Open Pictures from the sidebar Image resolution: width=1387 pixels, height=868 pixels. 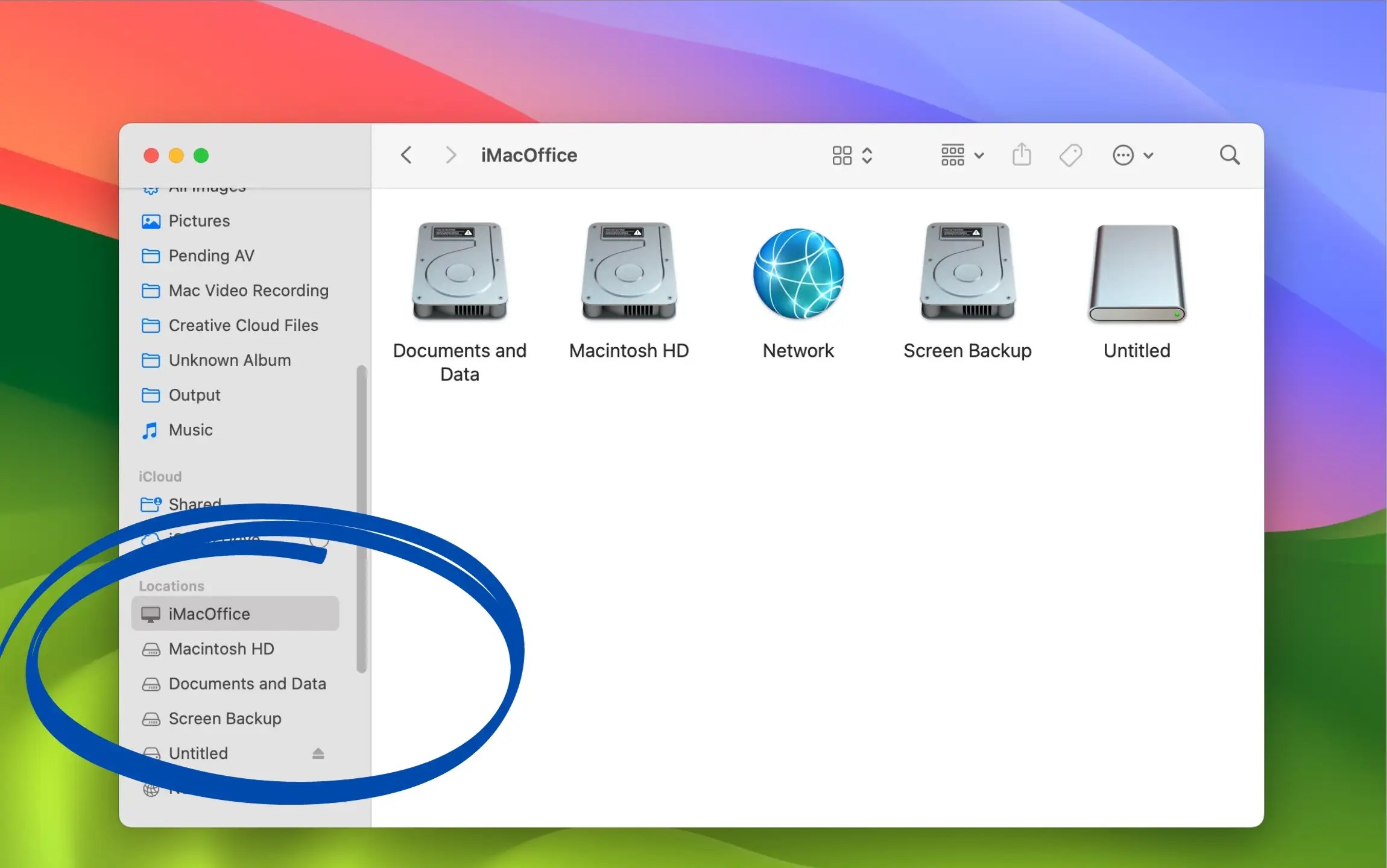(198, 221)
